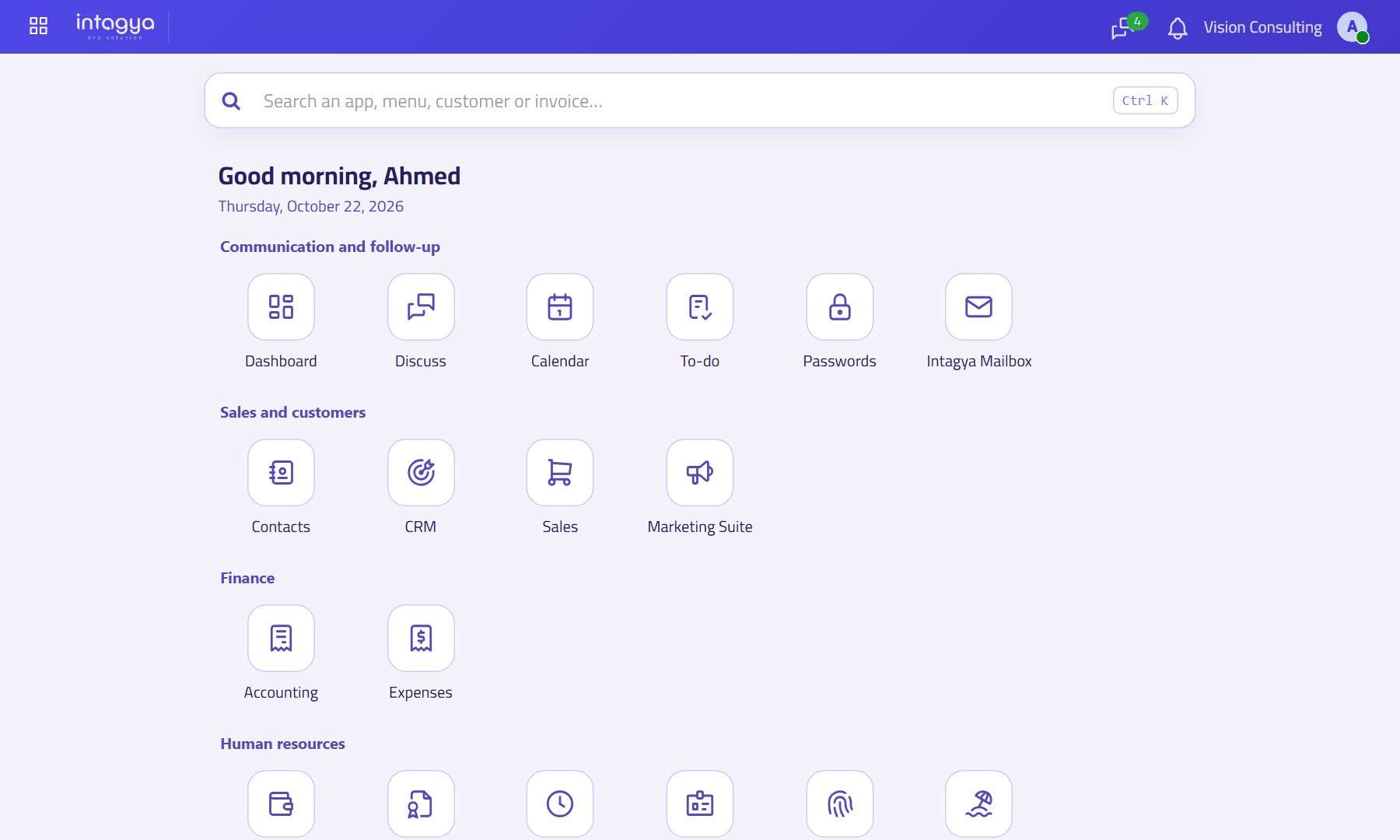Open the Vision Consulting company switcher
This screenshot has width=1400, height=840.
pyautogui.click(x=1262, y=27)
